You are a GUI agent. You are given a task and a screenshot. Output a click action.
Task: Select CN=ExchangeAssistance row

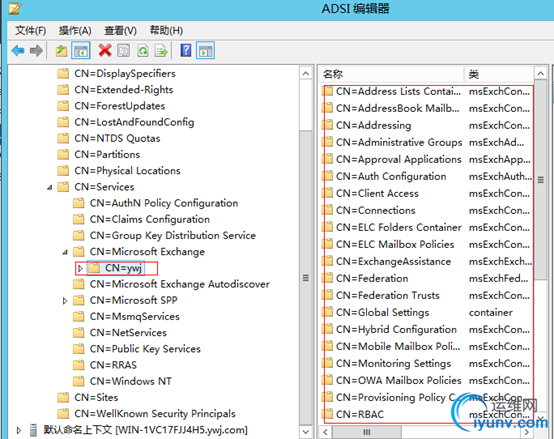(x=427, y=261)
